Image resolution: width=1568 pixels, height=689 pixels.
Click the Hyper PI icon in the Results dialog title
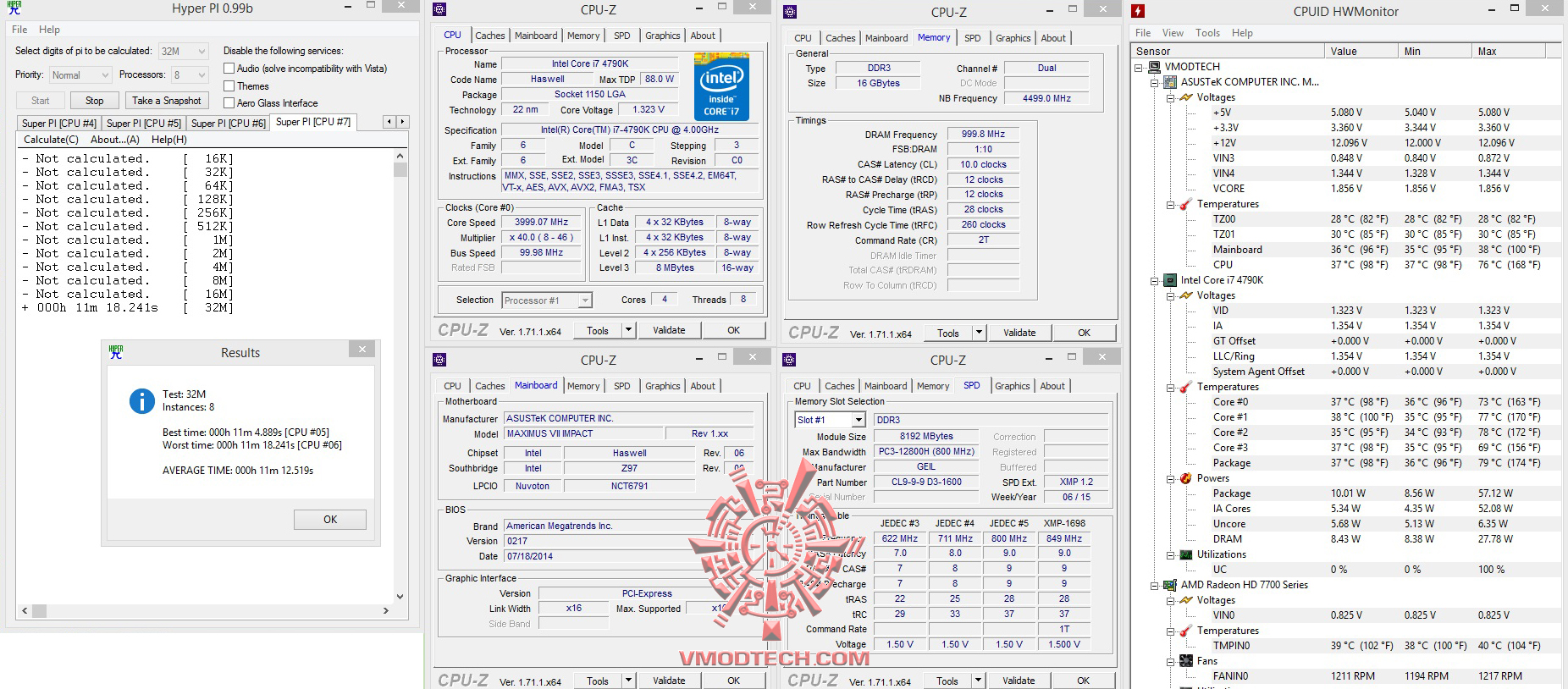point(116,352)
